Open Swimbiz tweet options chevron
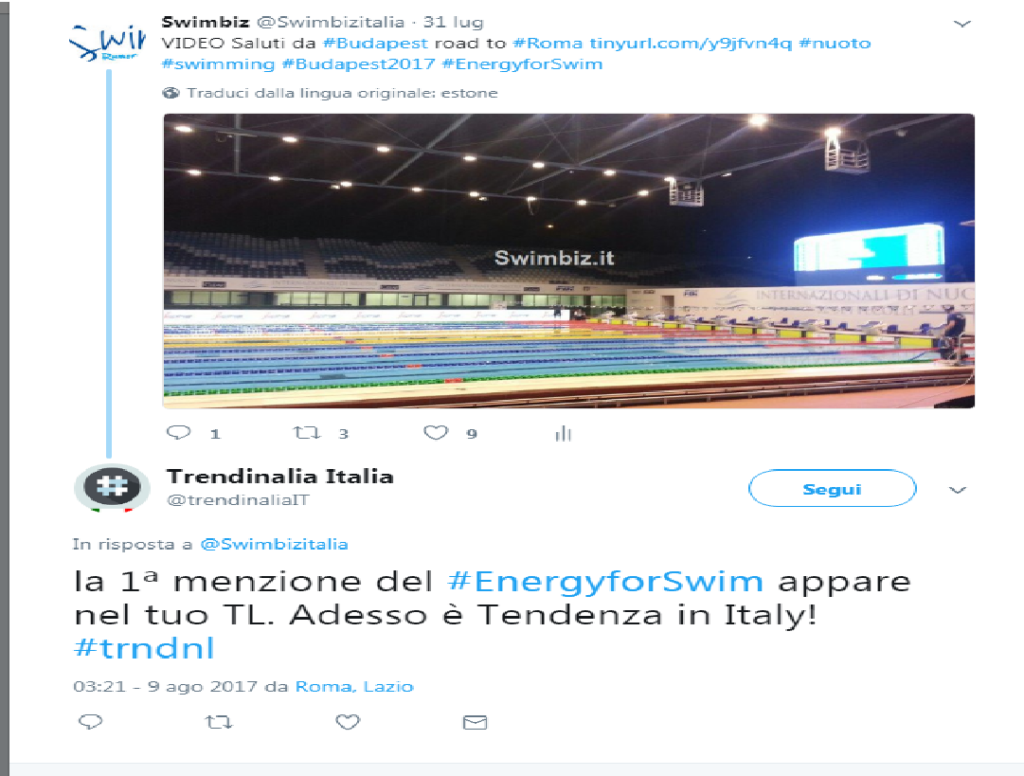Image resolution: width=1024 pixels, height=776 pixels. (962, 24)
